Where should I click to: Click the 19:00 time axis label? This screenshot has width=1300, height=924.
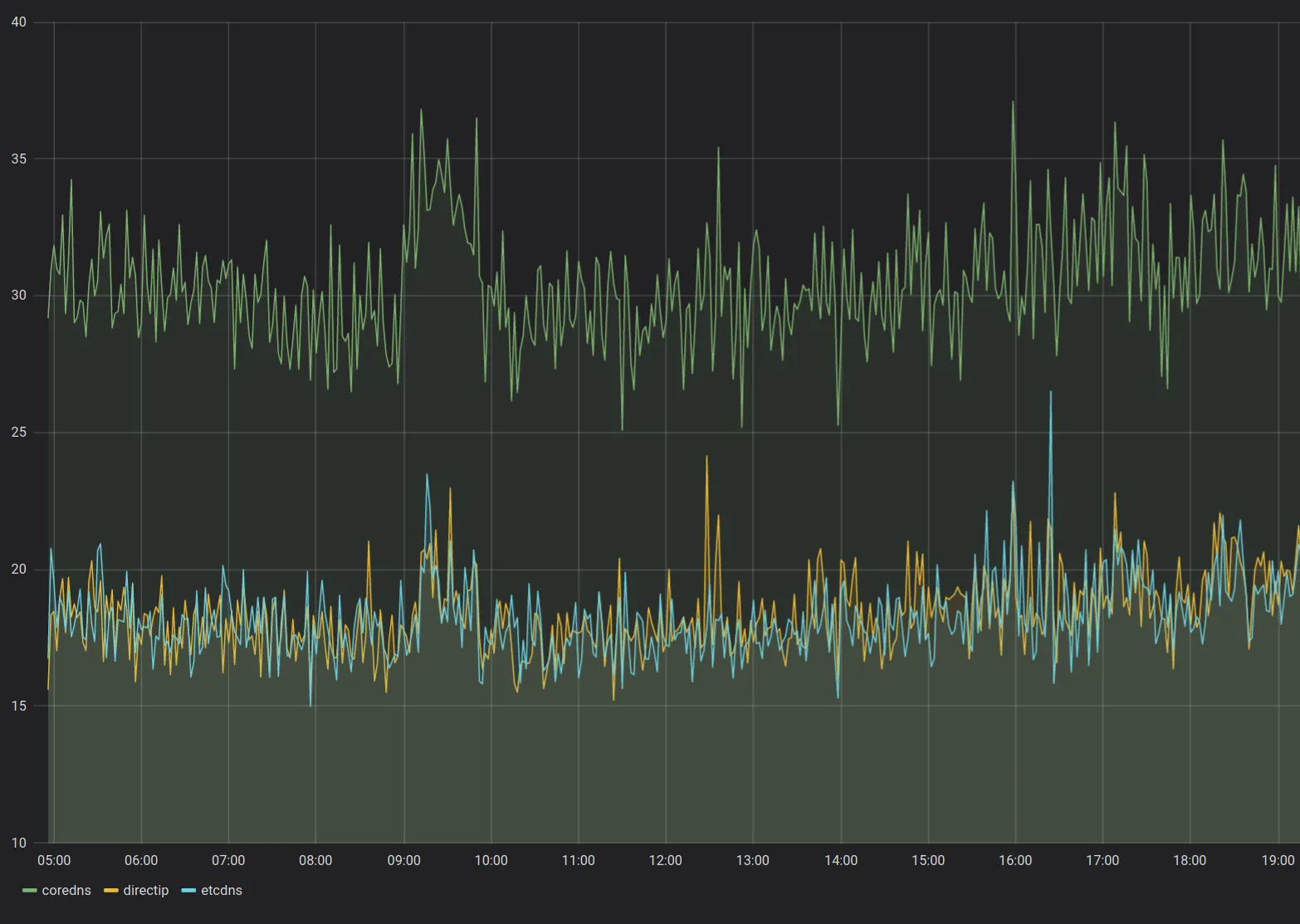(1278, 860)
